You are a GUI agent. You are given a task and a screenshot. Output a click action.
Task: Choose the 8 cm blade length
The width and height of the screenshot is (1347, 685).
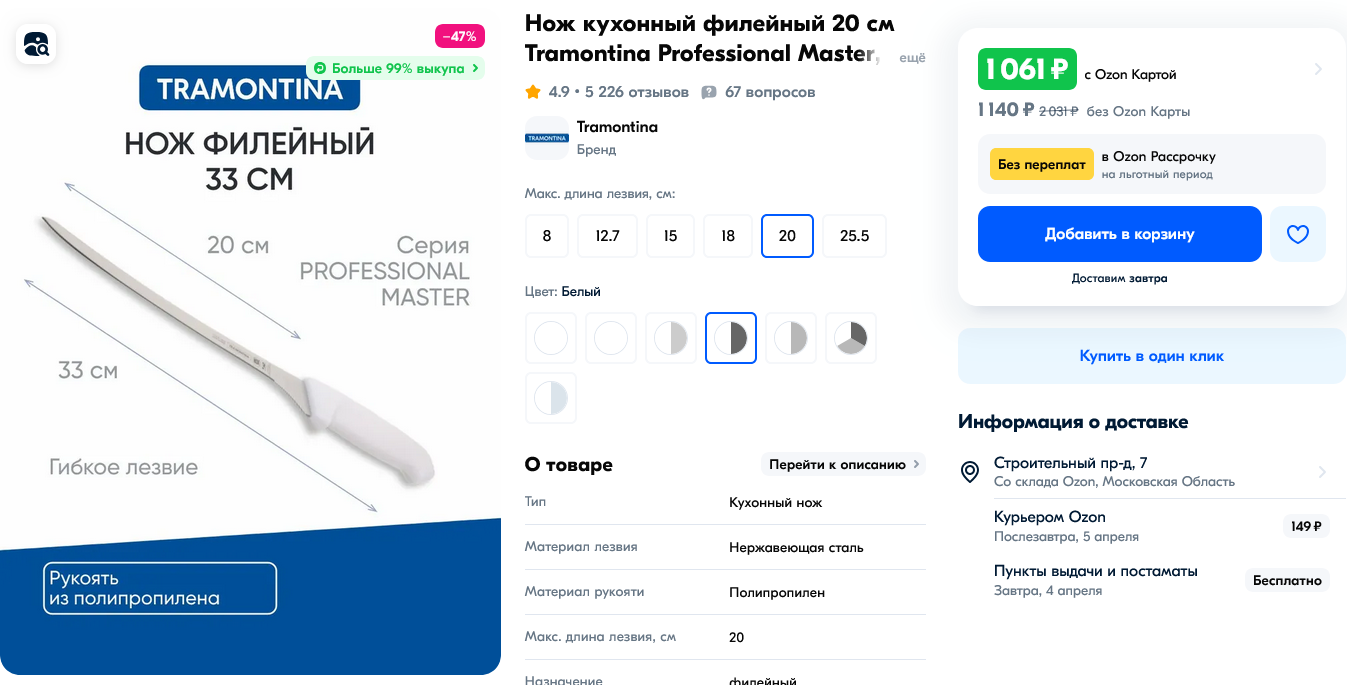tap(547, 236)
